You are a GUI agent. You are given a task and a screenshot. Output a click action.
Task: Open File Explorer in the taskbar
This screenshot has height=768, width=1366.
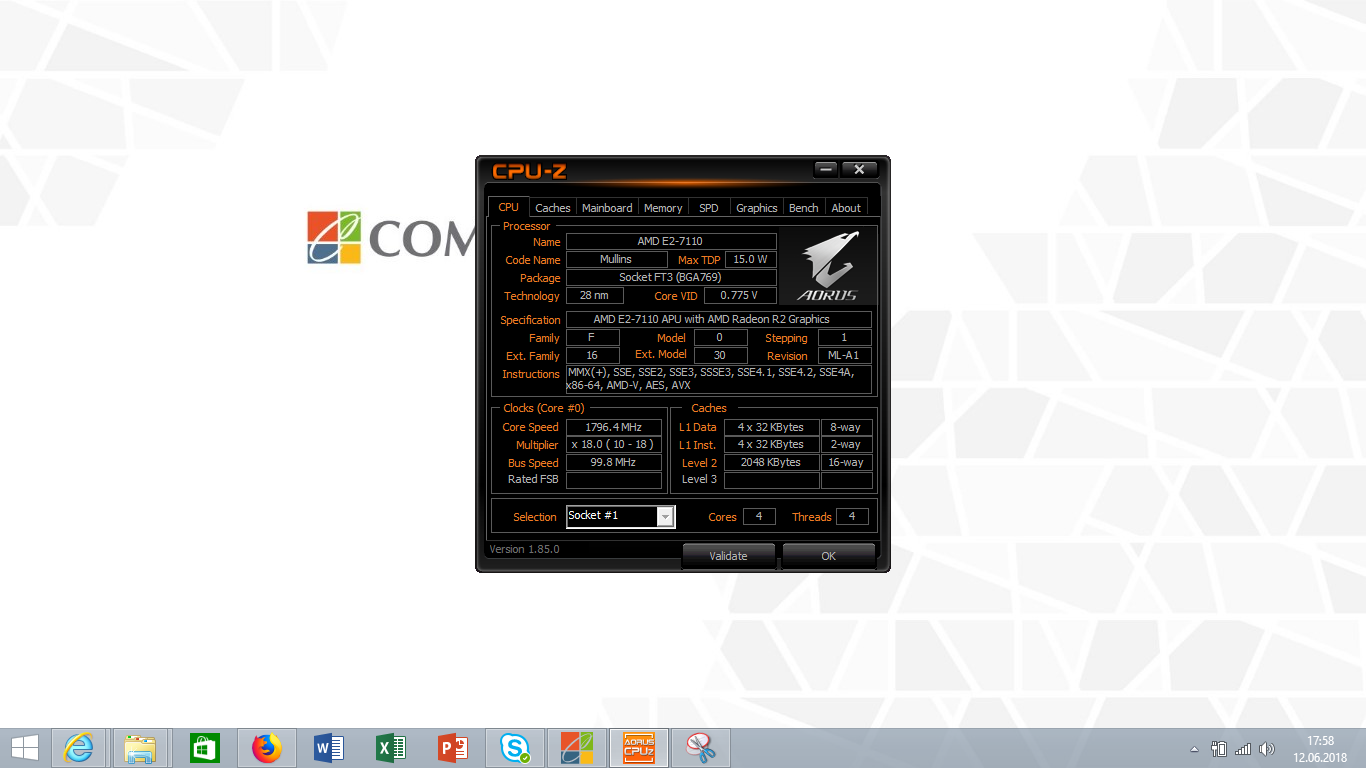[x=140, y=748]
